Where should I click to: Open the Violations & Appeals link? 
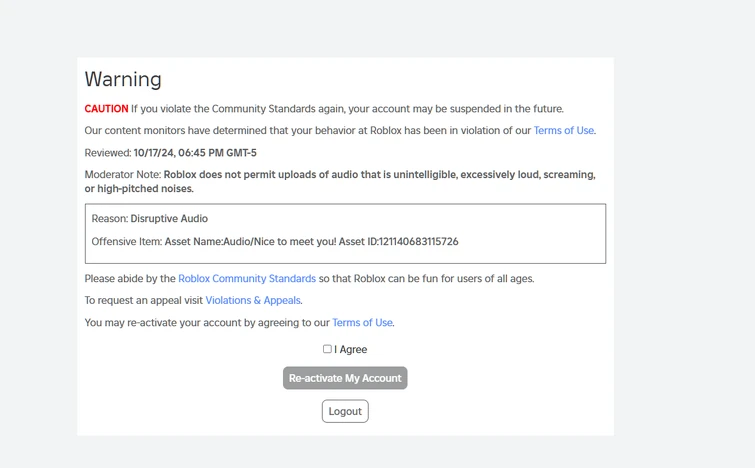[253, 300]
